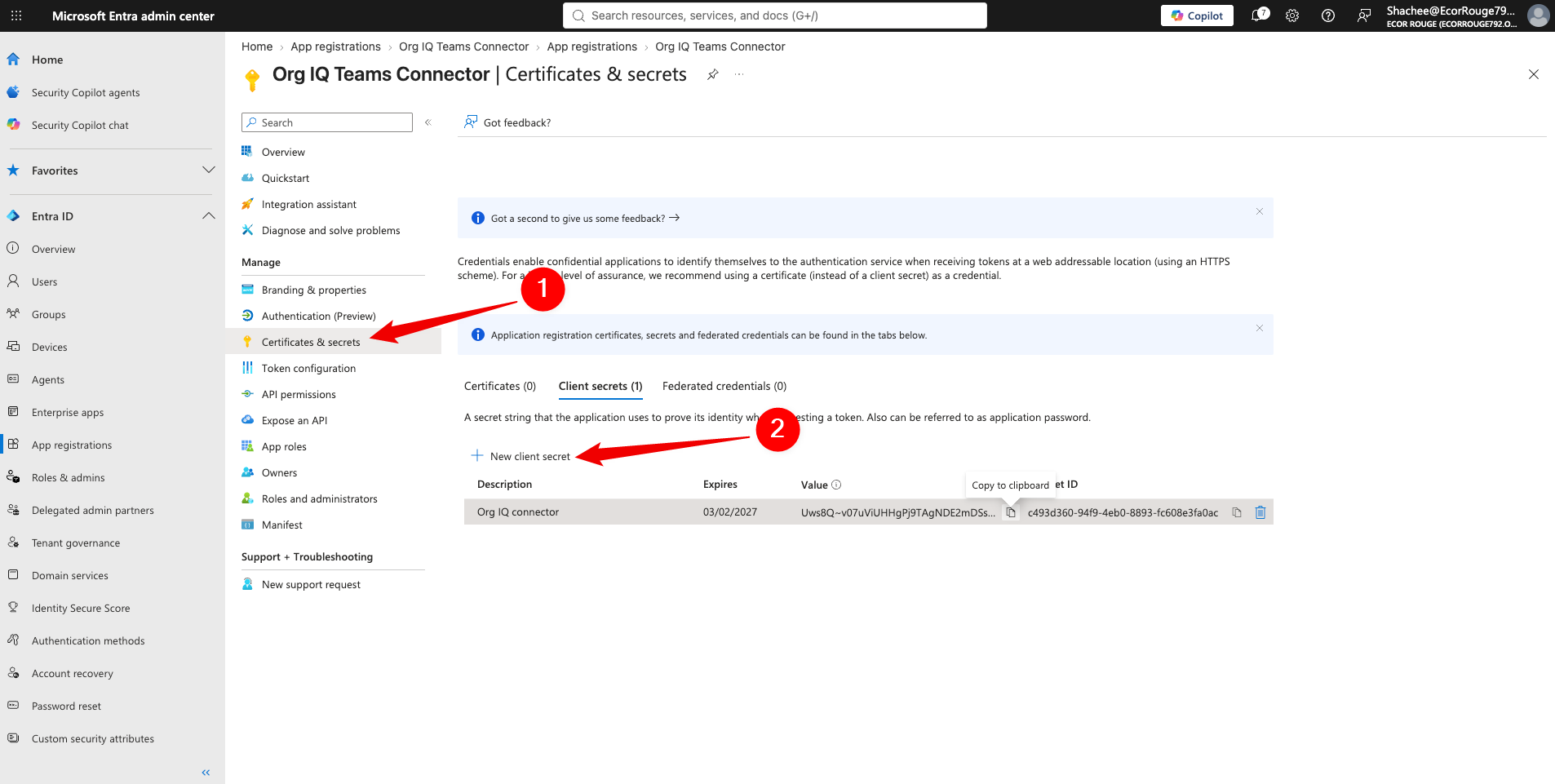This screenshot has width=1555, height=784.
Task: Click the Identity Secure Score icon
Action: [x=13, y=608]
